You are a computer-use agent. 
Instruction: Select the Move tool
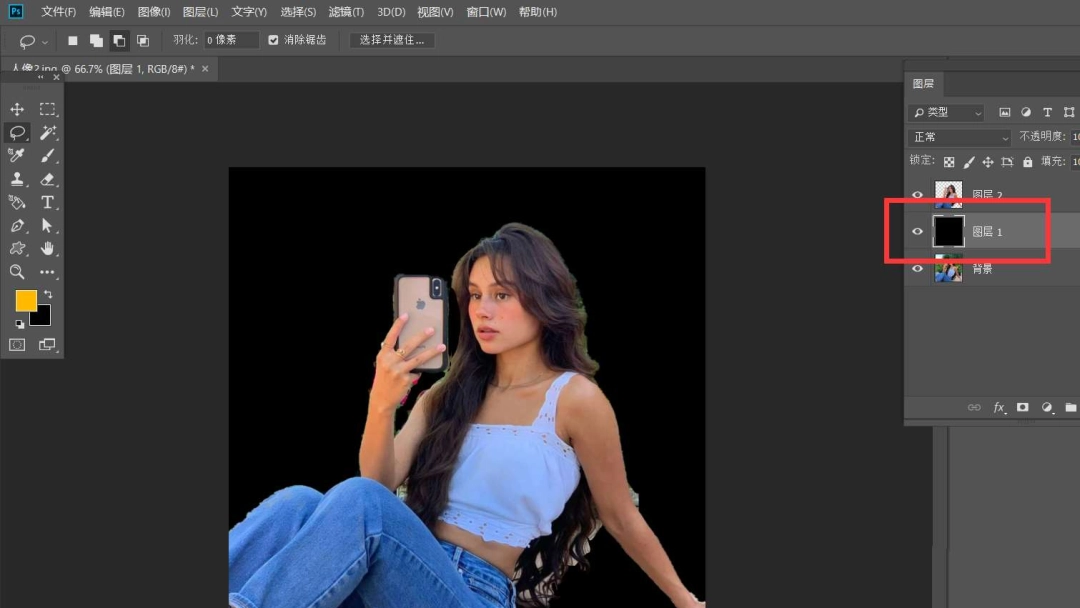tap(17, 109)
